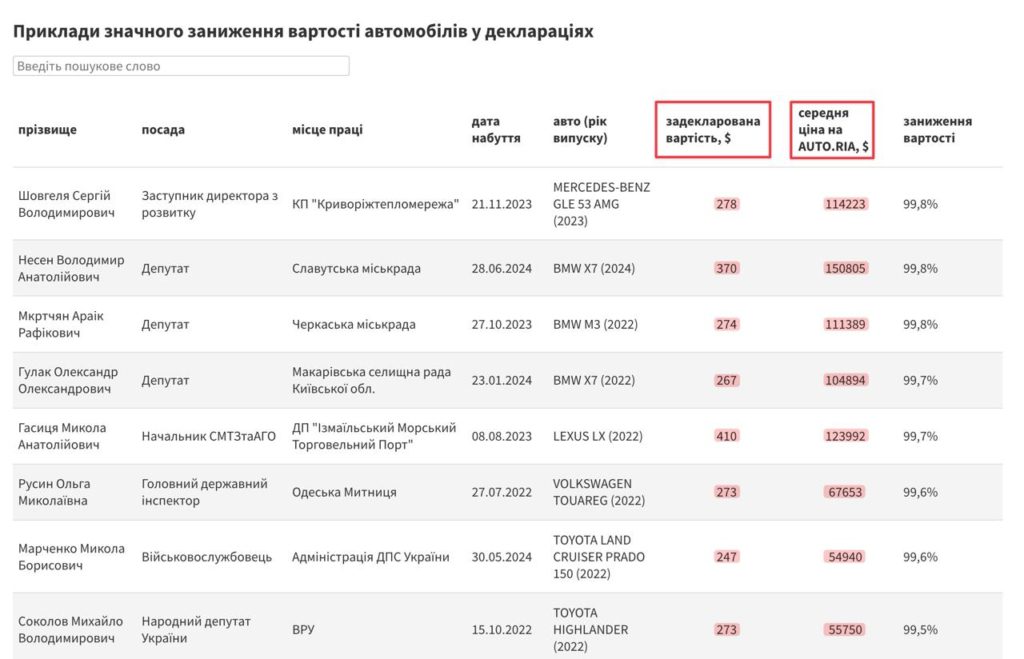Click the highlighted declared value 278
This screenshot has height=659, width=1024.
pos(726,204)
